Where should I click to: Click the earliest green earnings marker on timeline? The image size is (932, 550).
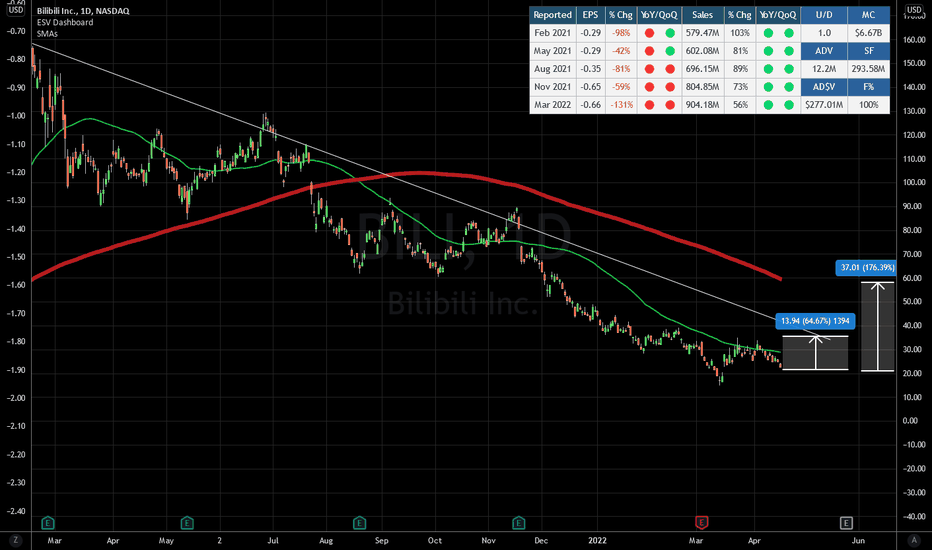pyautogui.click(x=48, y=523)
